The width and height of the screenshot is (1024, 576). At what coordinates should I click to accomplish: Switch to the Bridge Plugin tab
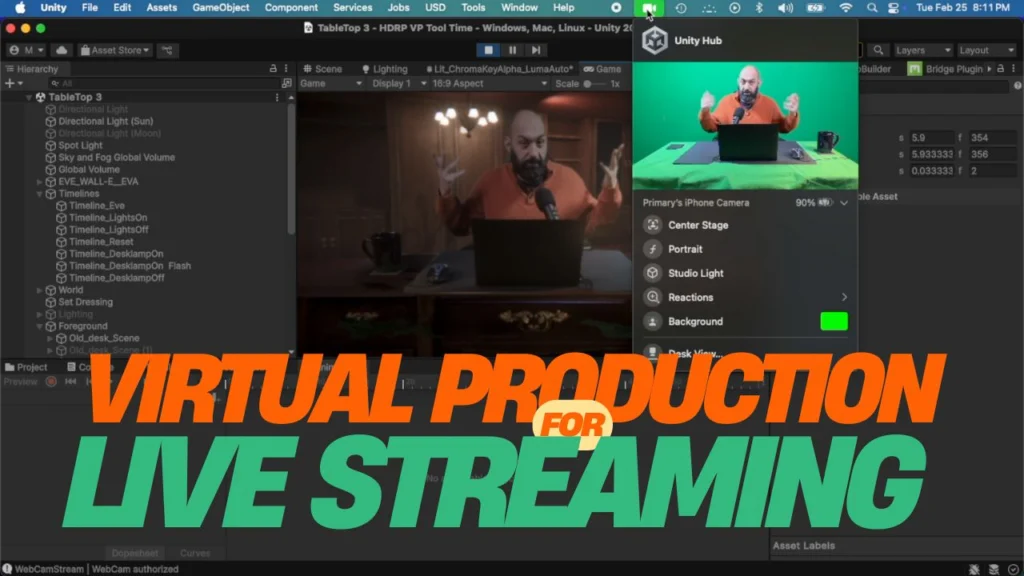click(x=946, y=69)
